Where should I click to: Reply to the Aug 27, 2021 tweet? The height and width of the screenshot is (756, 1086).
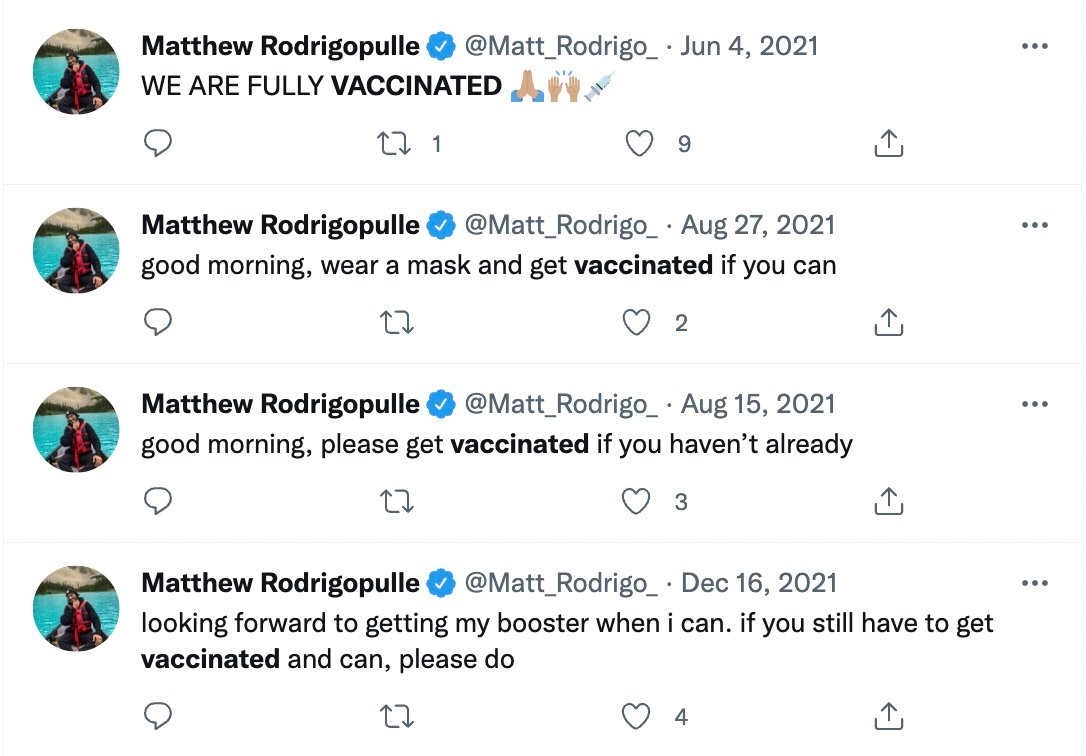point(158,323)
